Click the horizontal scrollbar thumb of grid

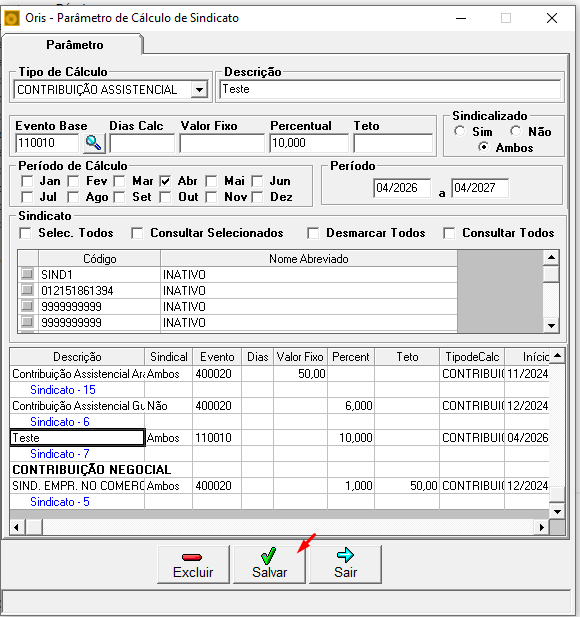pos(34,527)
